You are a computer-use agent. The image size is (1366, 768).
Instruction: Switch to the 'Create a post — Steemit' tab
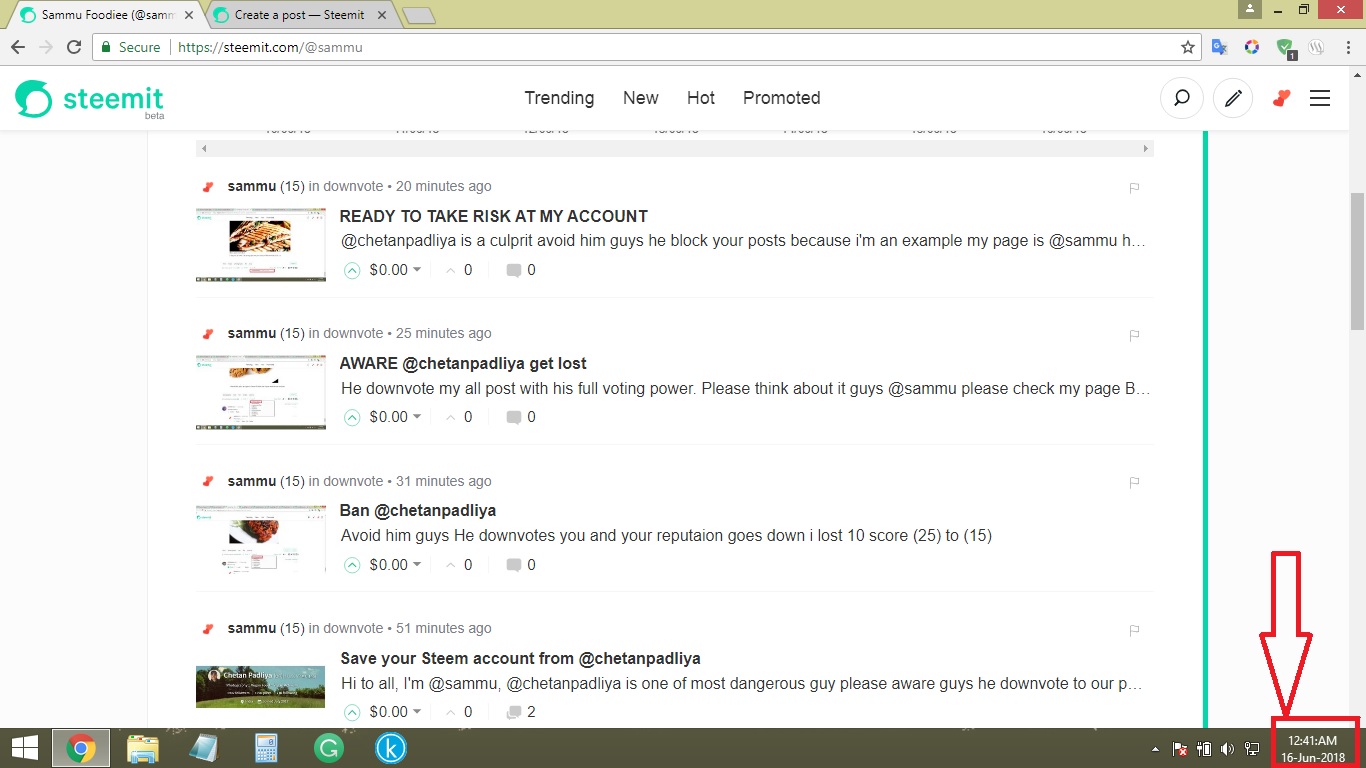tap(298, 15)
